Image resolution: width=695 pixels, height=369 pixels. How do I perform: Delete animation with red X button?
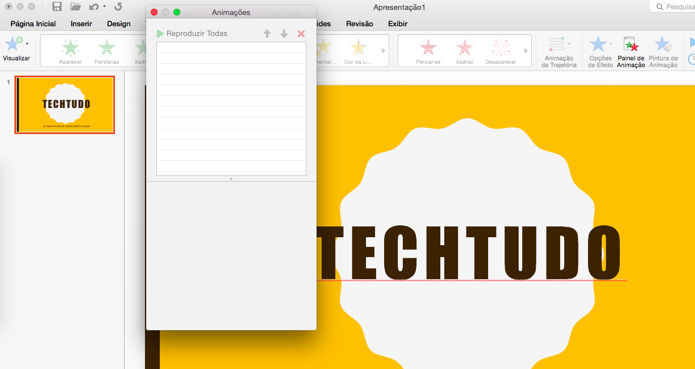click(x=301, y=34)
